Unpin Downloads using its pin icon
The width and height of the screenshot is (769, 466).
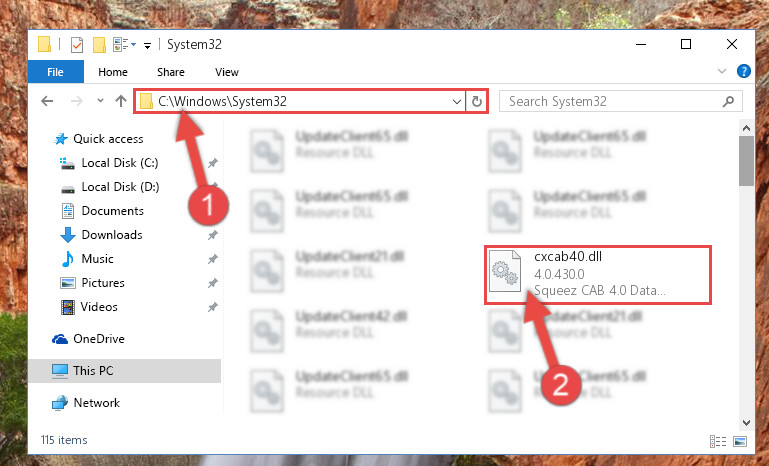tap(212, 235)
